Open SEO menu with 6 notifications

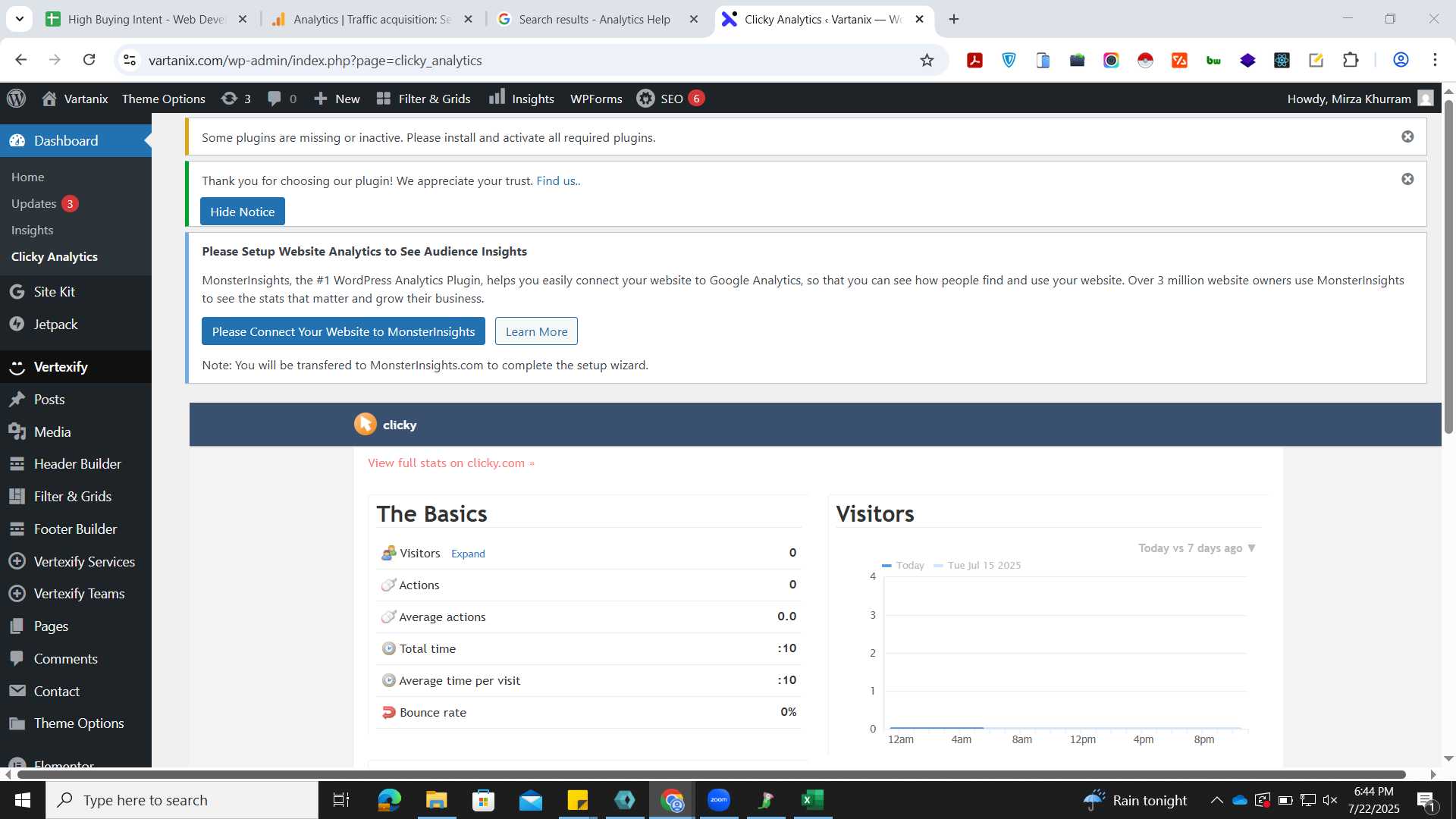670,99
